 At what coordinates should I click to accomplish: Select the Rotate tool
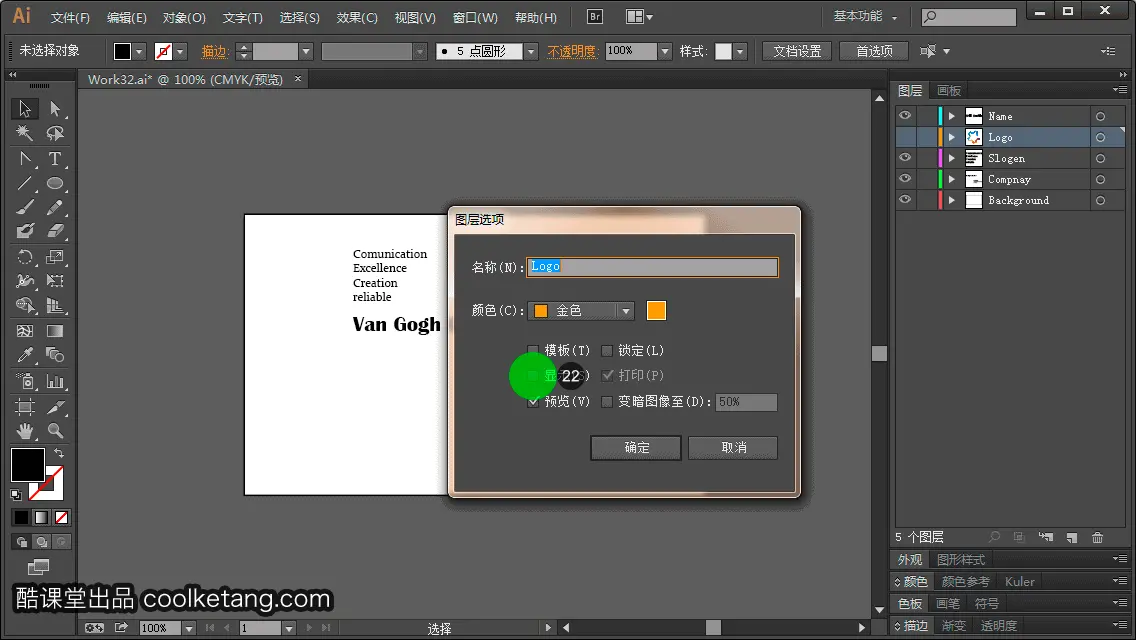pos(25,257)
